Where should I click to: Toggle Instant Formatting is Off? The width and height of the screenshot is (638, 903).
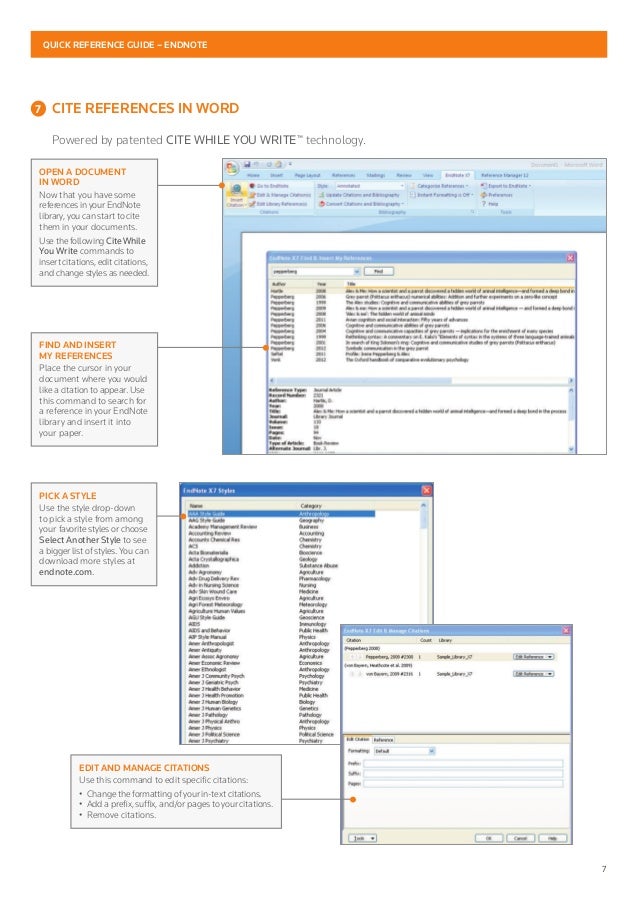click(x=442, y=195)
